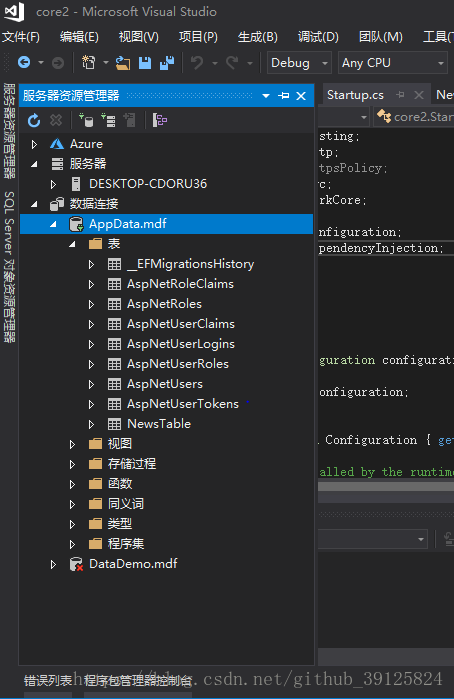Open the 生成(B) menu
The width and height of the screenshot is (454, 699).
[x=257, y=37]
